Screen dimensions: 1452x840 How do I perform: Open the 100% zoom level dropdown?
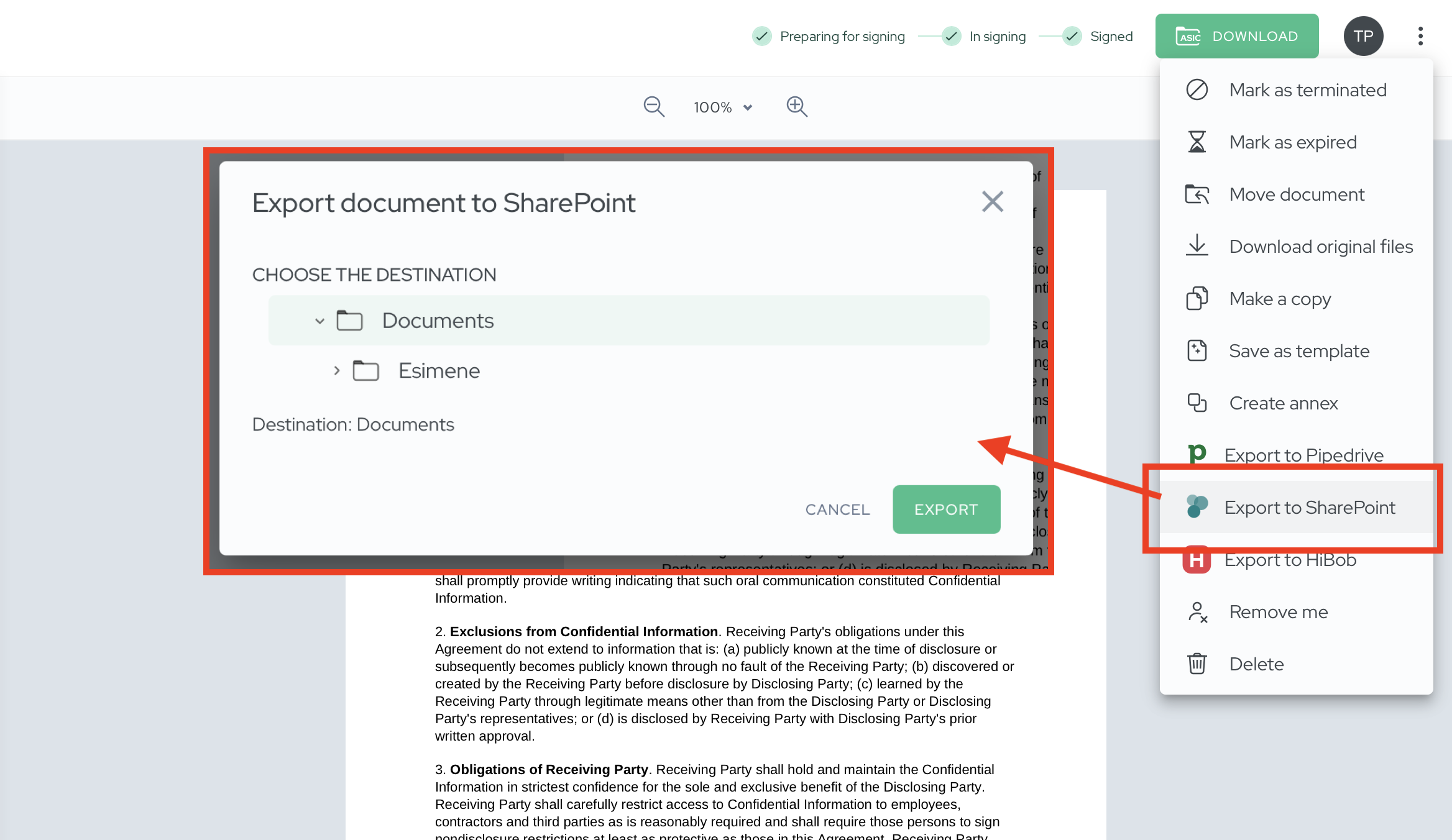(x=723, y=107)
